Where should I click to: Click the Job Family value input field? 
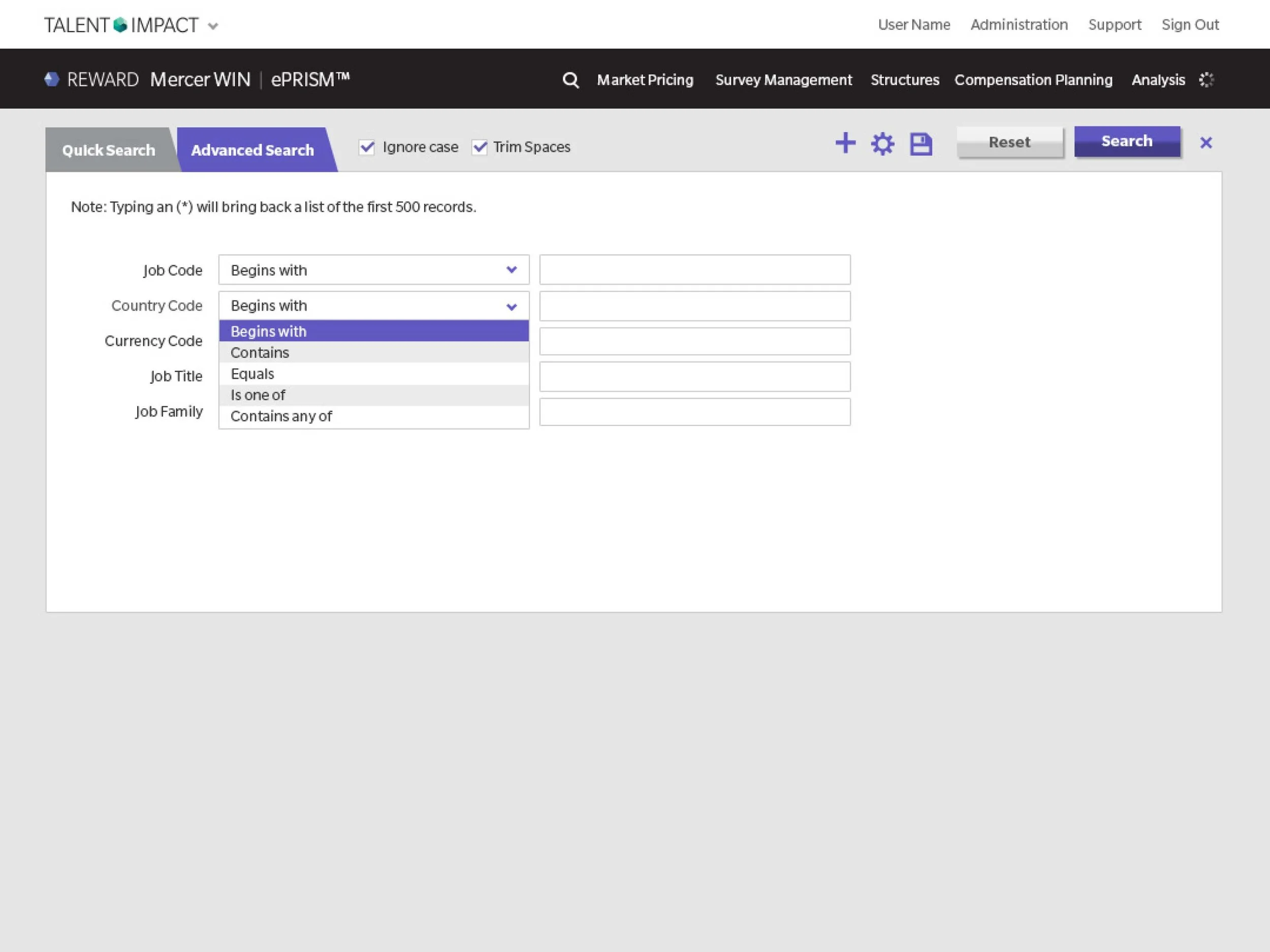[x=695, y=412]
